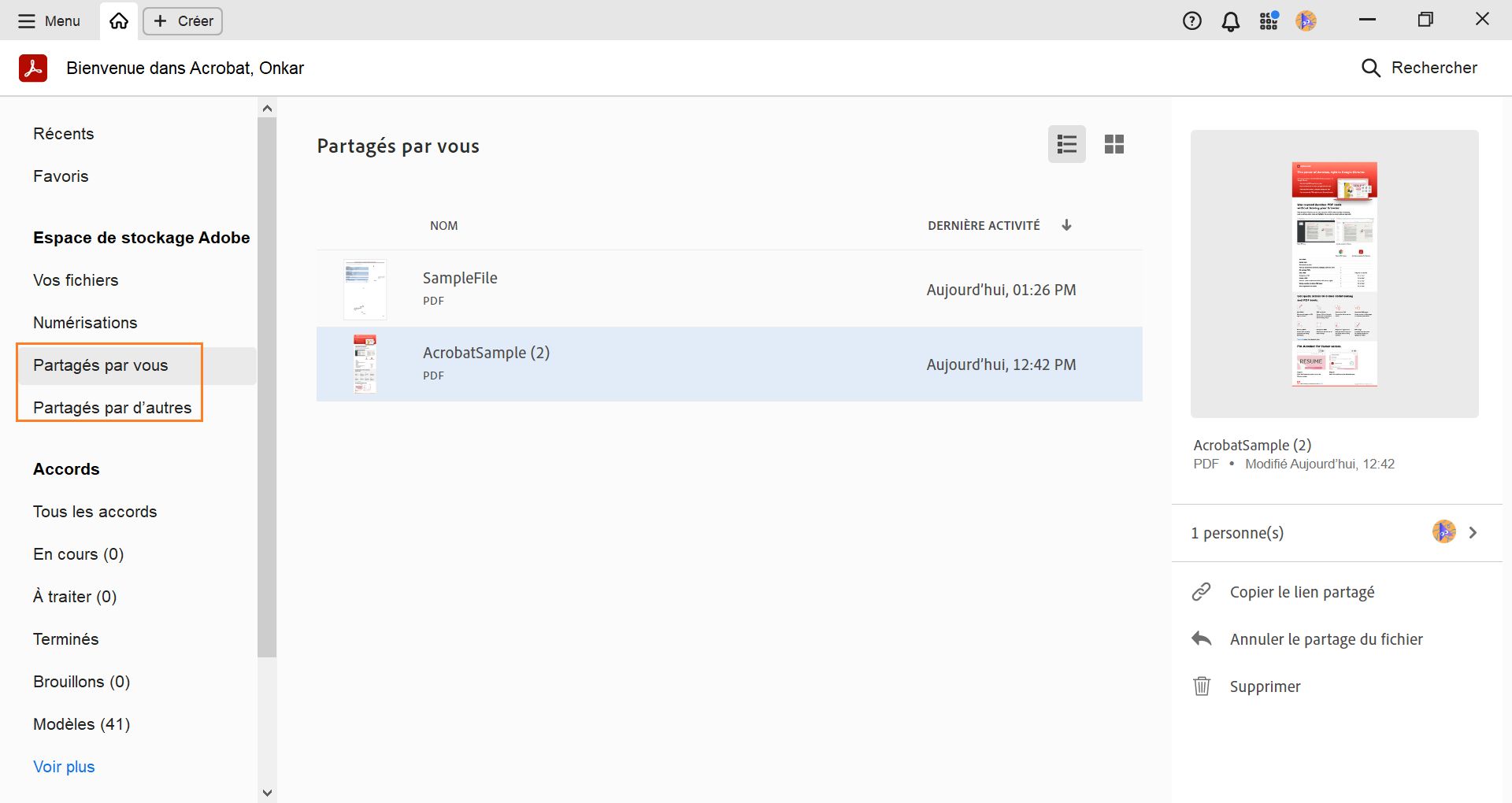The image size is (1512, 803).
Task: Open the Adobe apps grid icon
Action: [1269, 21]
